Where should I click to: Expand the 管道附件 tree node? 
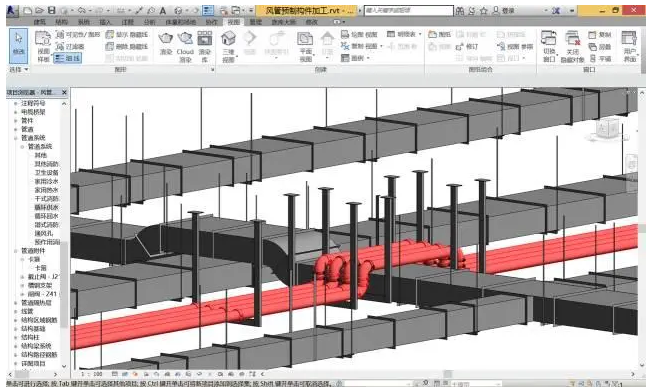(x=16, y=251)
